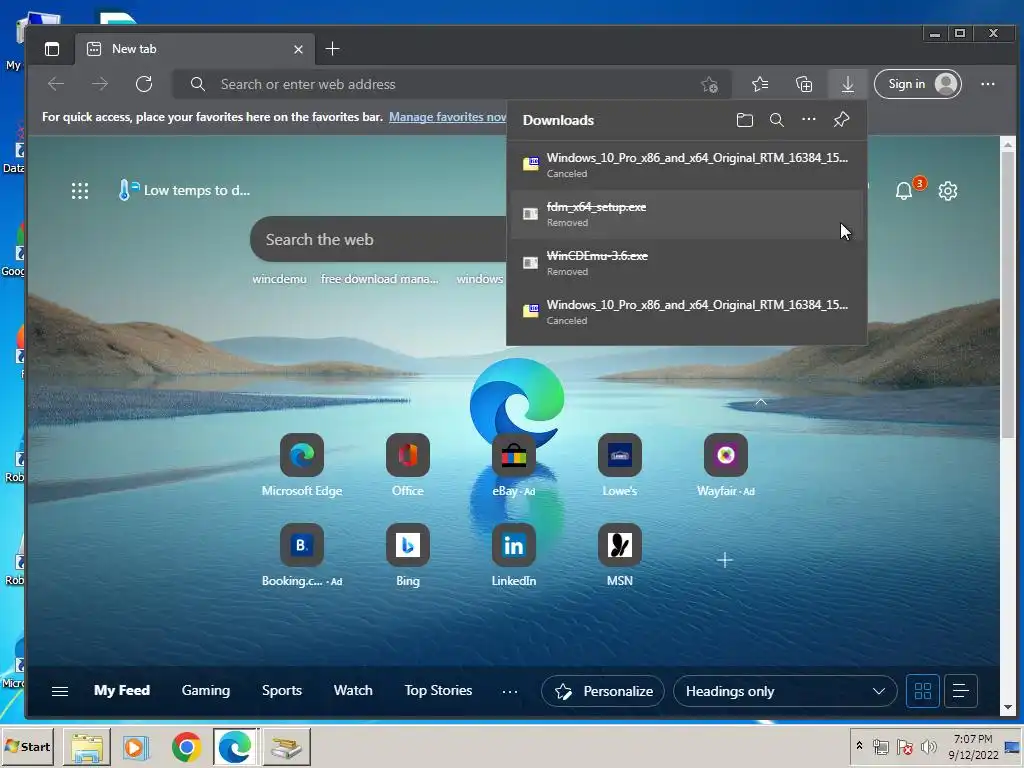
Task: Select the WinCDEmu-3.6.exe removed entry
Action: pyautogui.click(x=686, y=263)
